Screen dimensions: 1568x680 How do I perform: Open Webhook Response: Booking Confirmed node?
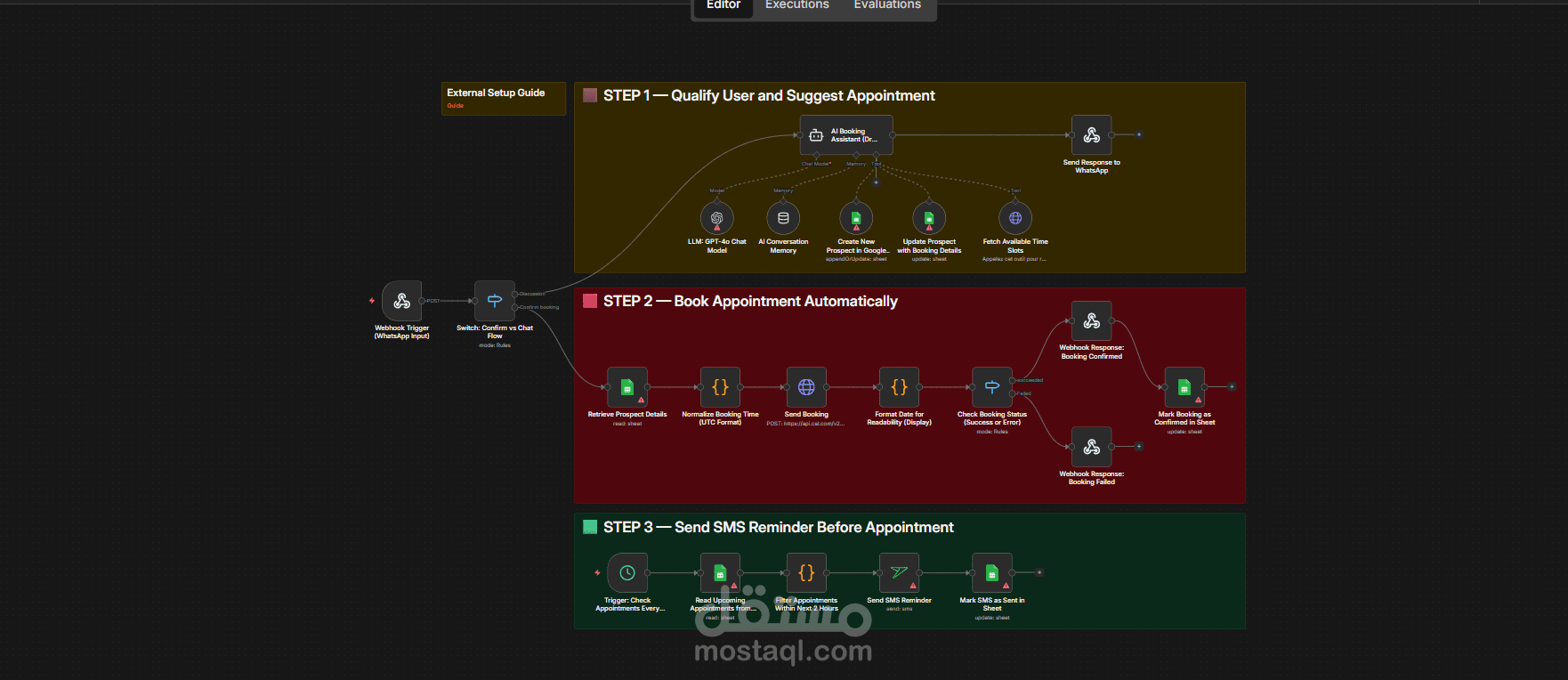pyautogui.click(x=1092, y=321)
